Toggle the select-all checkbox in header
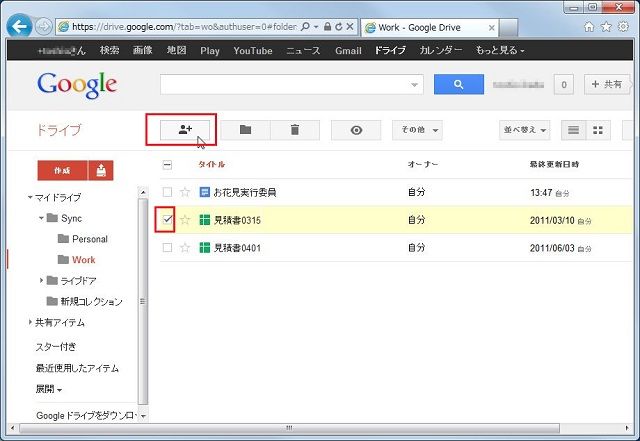The width and height of the screenshot is (640, 441). pyautogui.click(x=167, y=165)
